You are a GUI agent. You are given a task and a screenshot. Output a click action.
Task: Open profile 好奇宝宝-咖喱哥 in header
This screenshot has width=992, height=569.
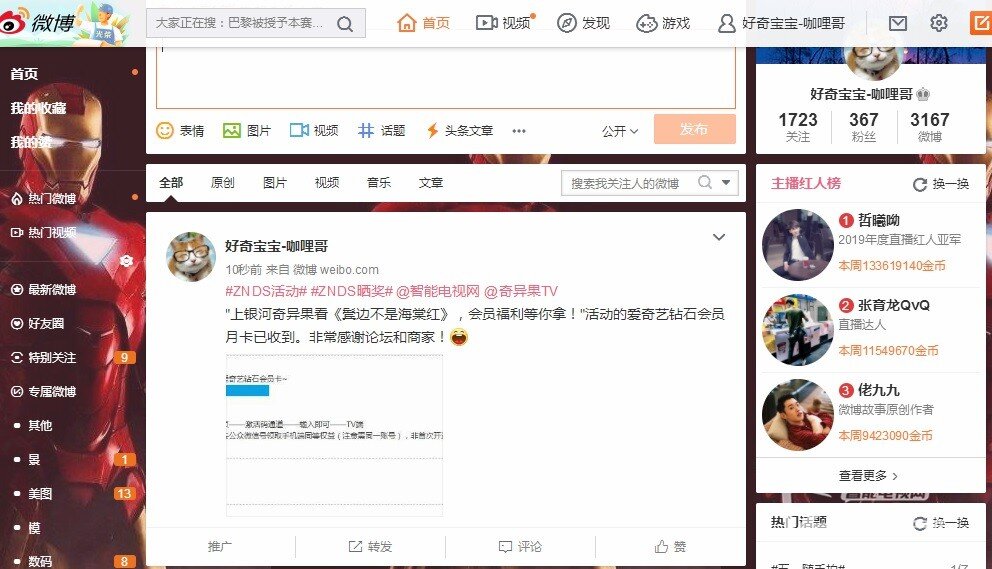[781, 23]
